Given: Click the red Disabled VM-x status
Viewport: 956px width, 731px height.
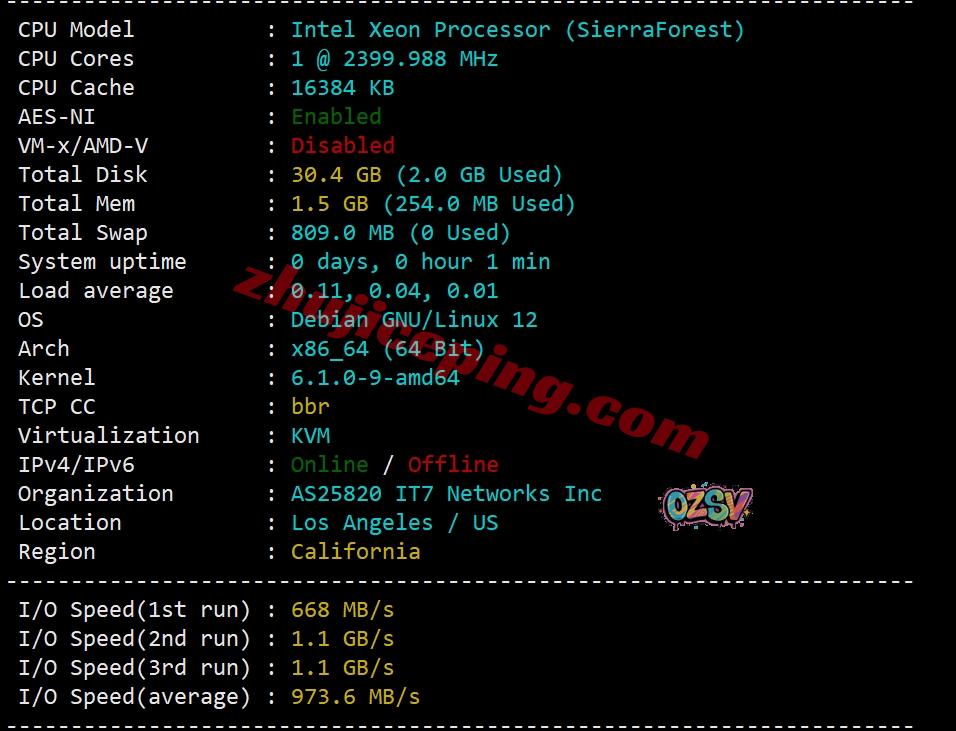Looking at the screenshot, I should [343, 146].
